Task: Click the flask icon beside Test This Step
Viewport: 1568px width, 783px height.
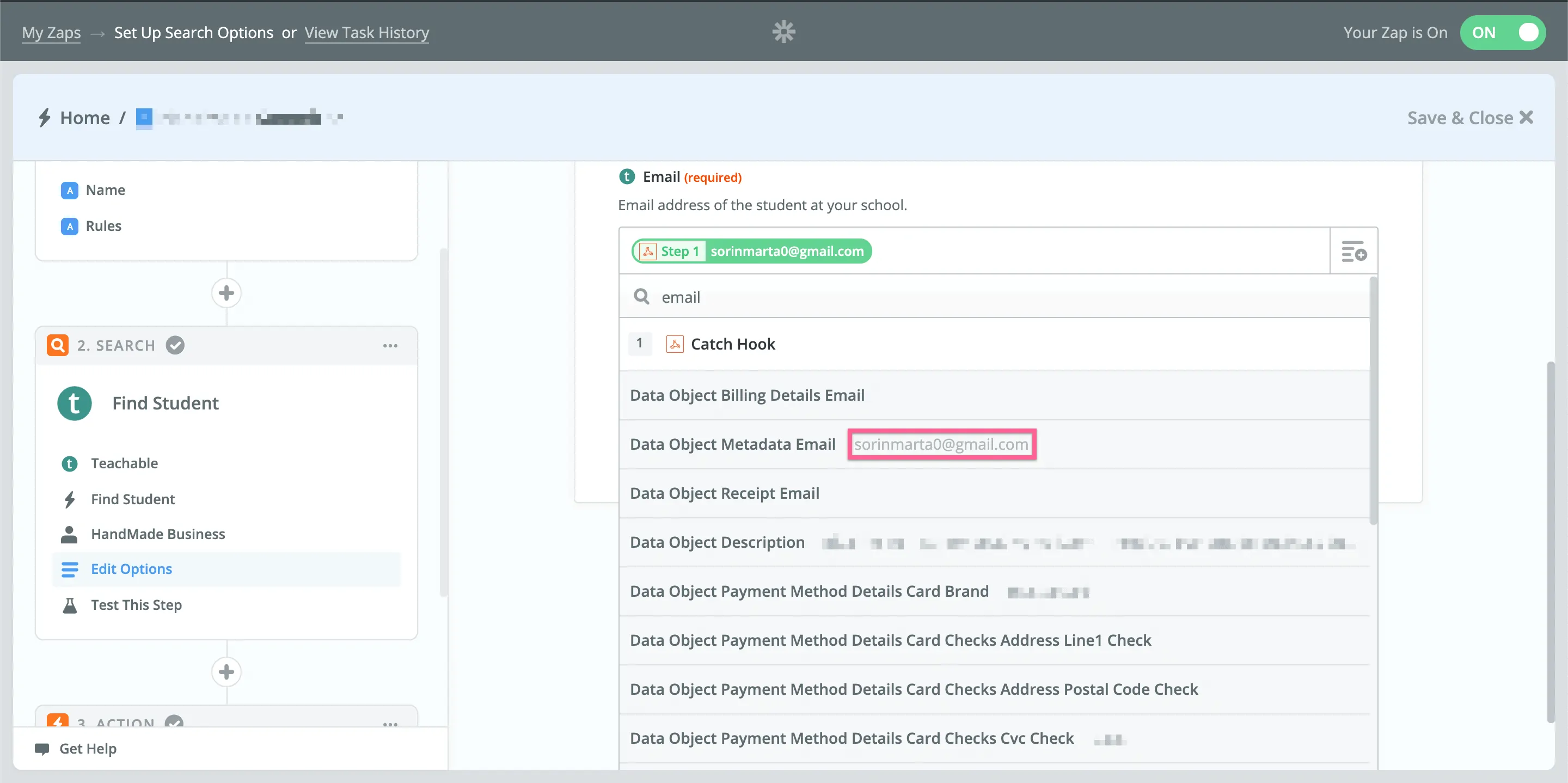Action: (x=70, y=605)
